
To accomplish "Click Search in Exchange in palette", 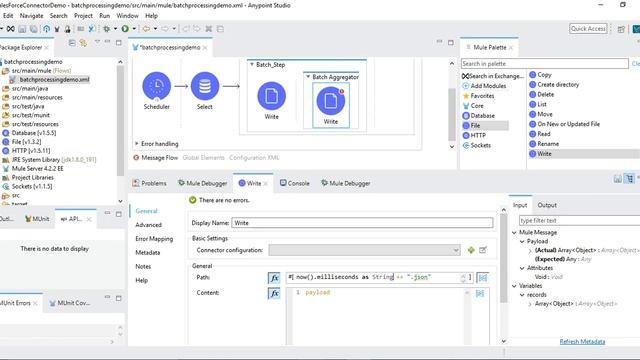I will click(493, 76).
